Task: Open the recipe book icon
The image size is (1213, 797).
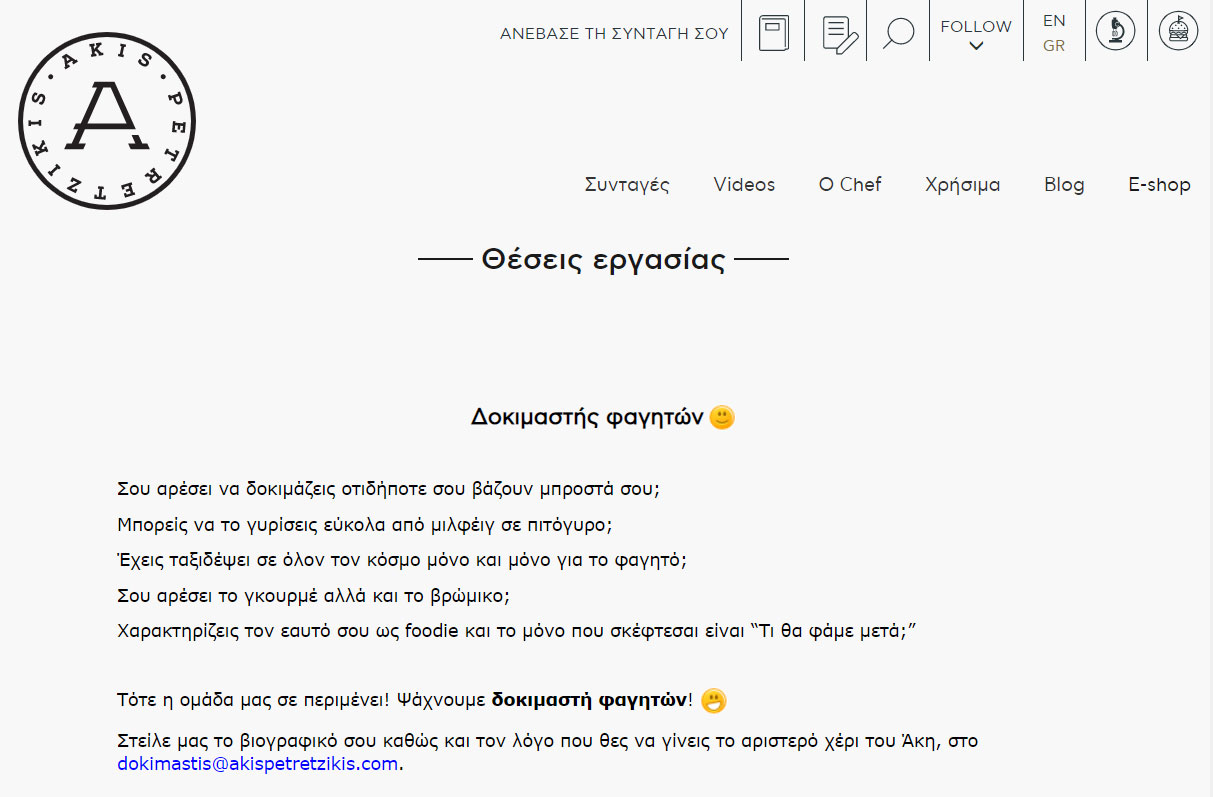Action: point(773,33)
